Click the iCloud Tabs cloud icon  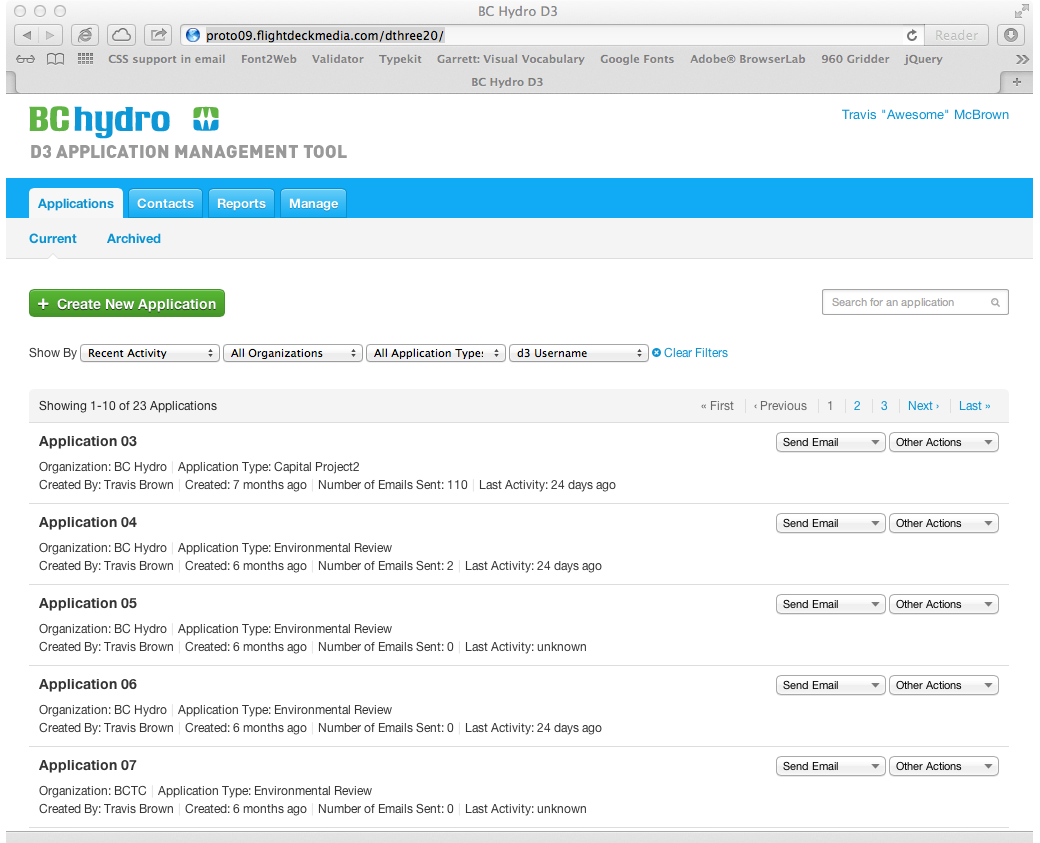(x=121, y=35)
